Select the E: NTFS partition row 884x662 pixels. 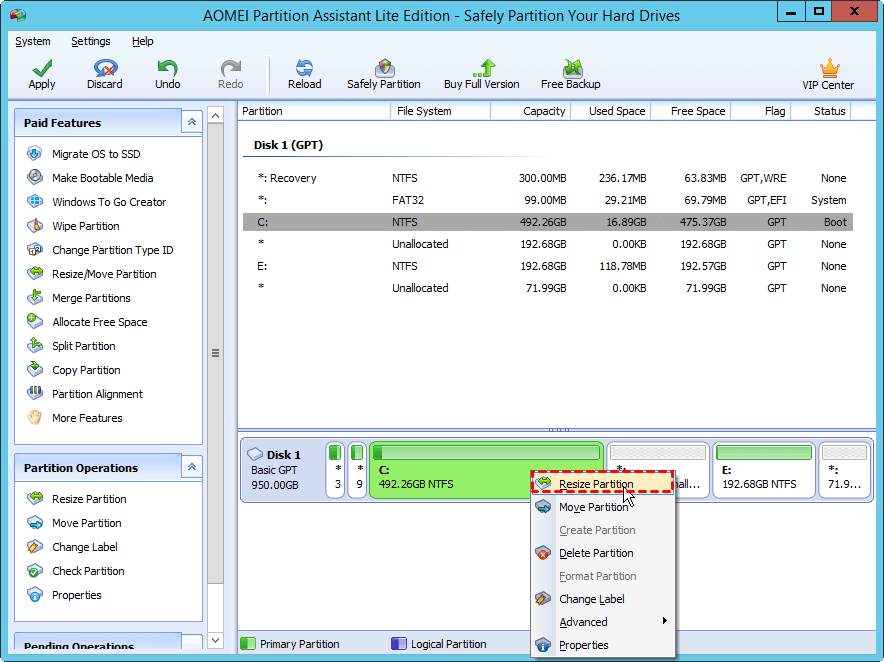(x=547, y=266)
